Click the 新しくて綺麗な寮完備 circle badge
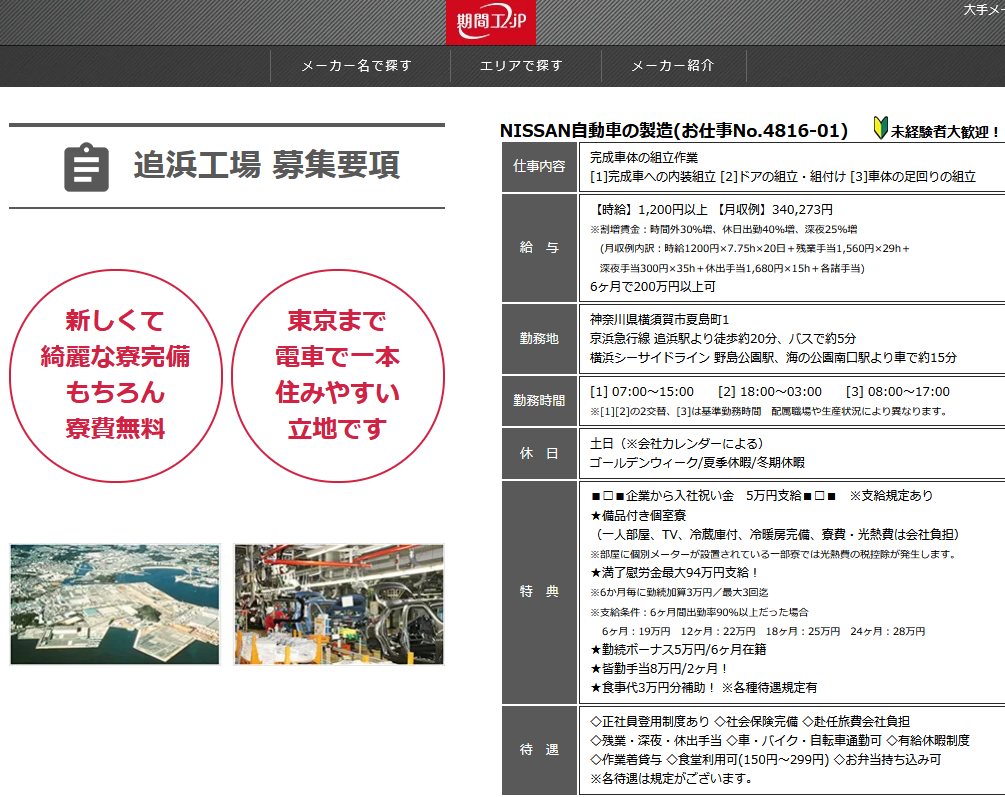Viewport: 1005px width, 797px height. 115,376
